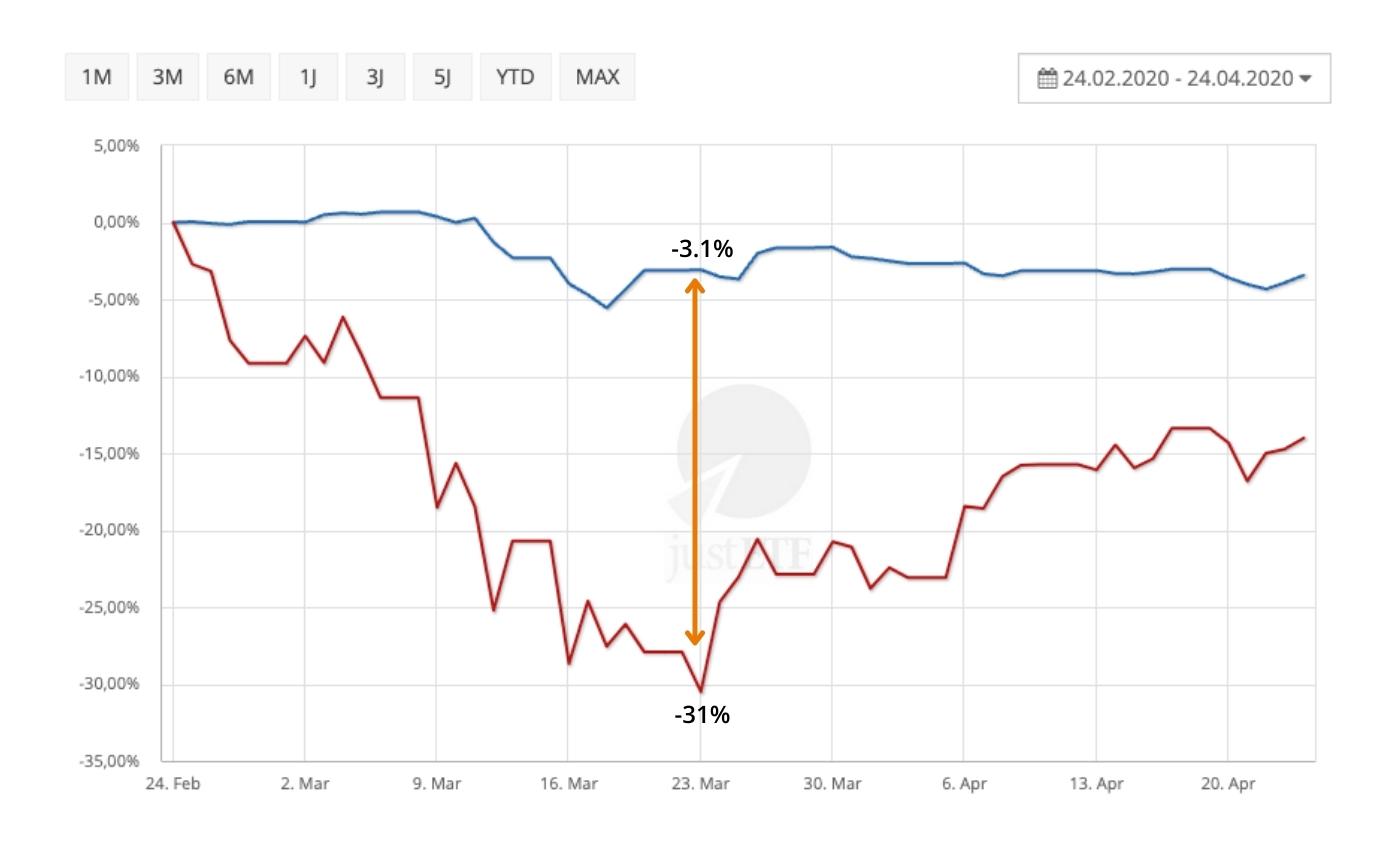Set chart range to 5J
The image size is (1400, 847).
443,77
